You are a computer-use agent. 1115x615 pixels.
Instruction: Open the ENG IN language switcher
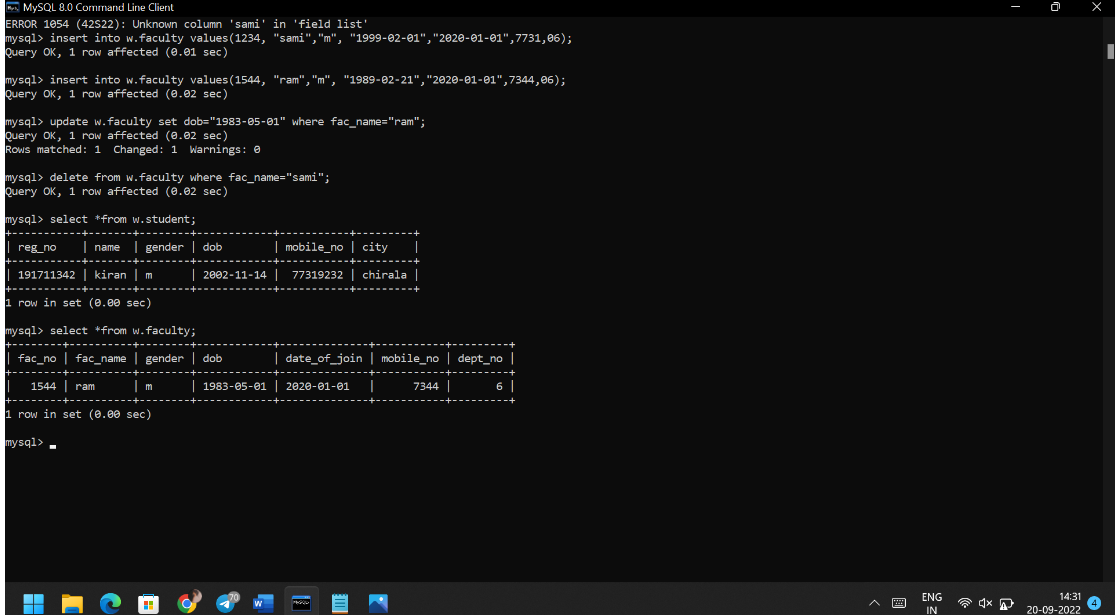coord(931,601)
